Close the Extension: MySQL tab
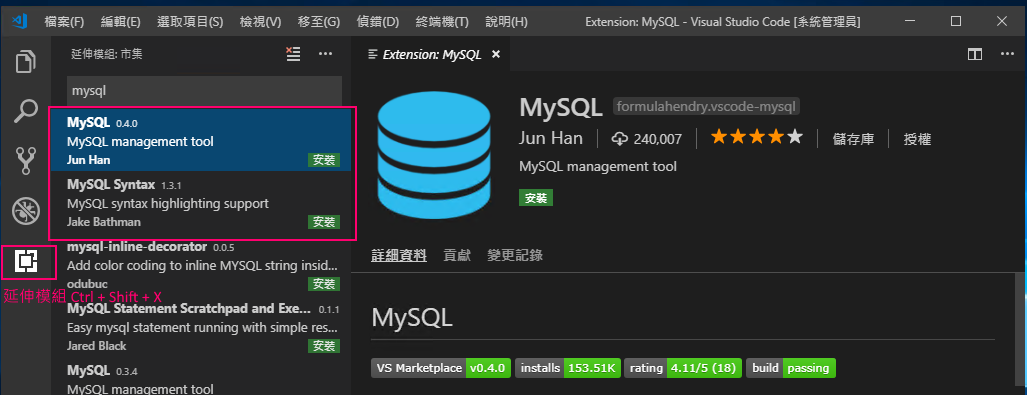Image resolution: width=1027 pixels, height=395 pixels. click(496, 54)
